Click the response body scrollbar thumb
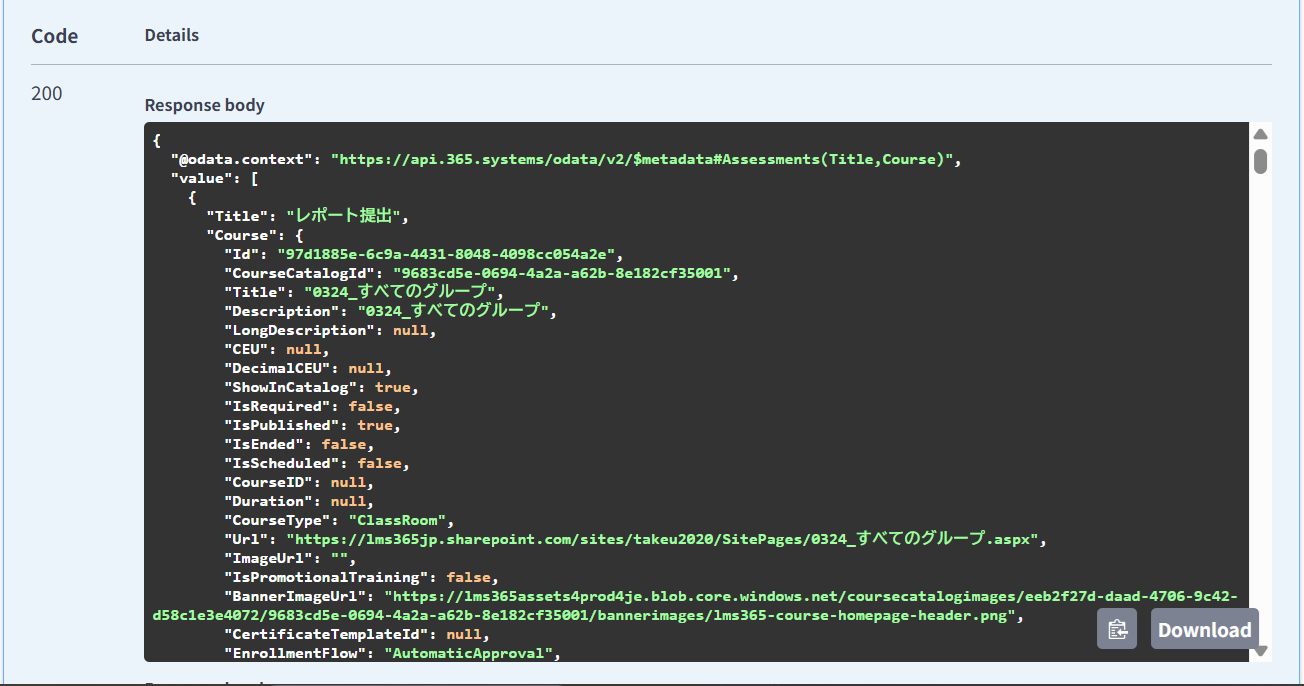1304x686 pixels. 1261,161
